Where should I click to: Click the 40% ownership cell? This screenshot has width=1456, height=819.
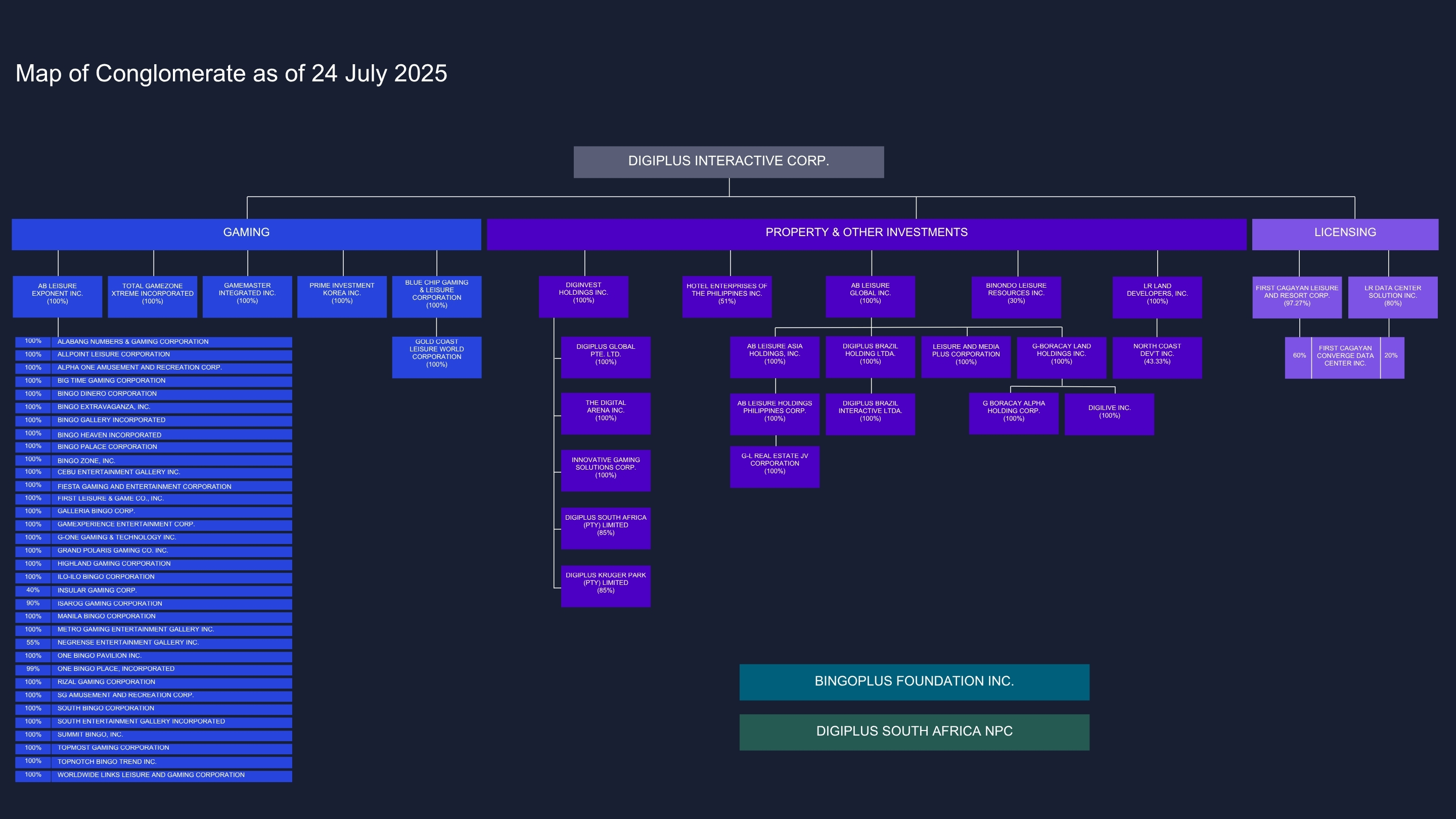pyautogui.click(x=33, y=590)
